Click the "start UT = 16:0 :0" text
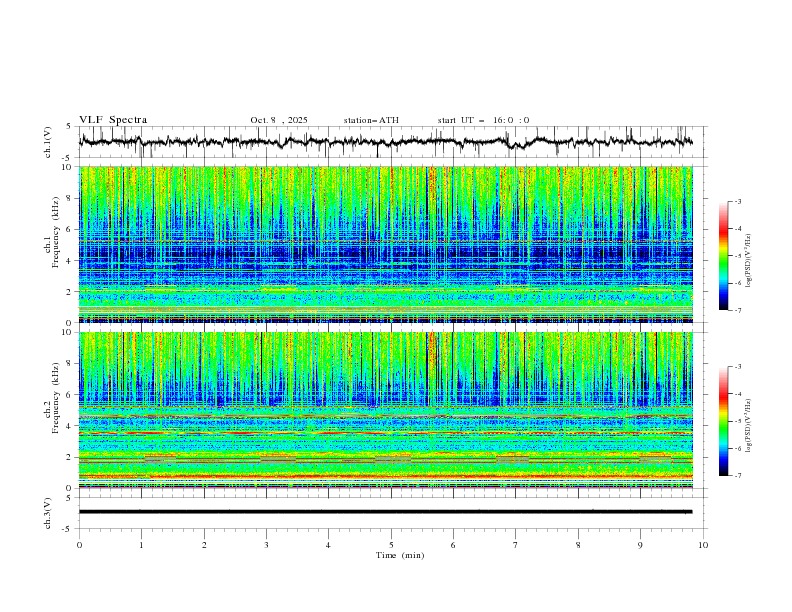The height and width of the screenshot is (612, 792). (483, 120)
